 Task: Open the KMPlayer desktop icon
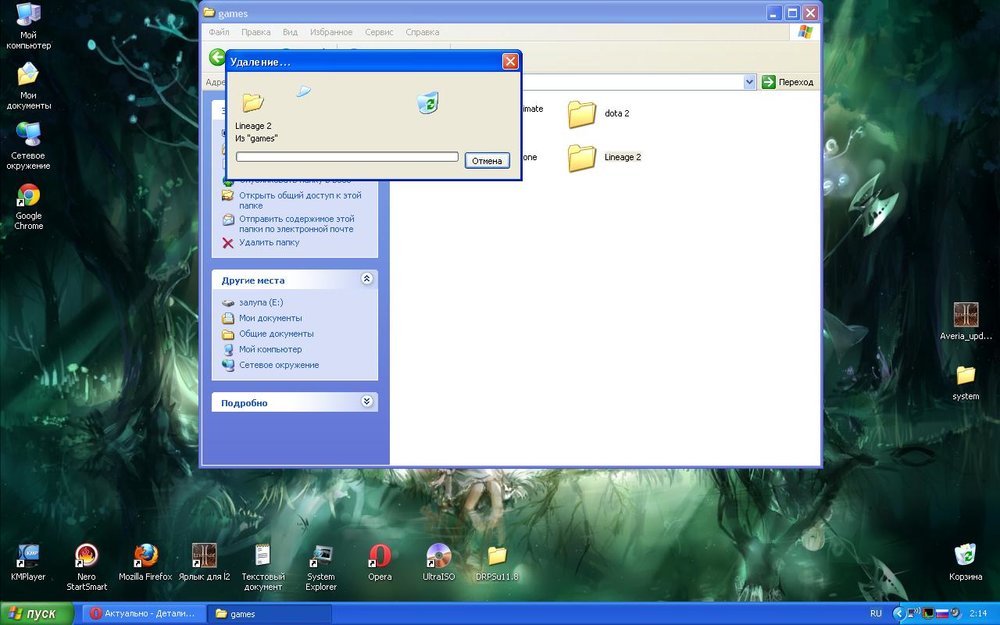[x=28, y=556]
